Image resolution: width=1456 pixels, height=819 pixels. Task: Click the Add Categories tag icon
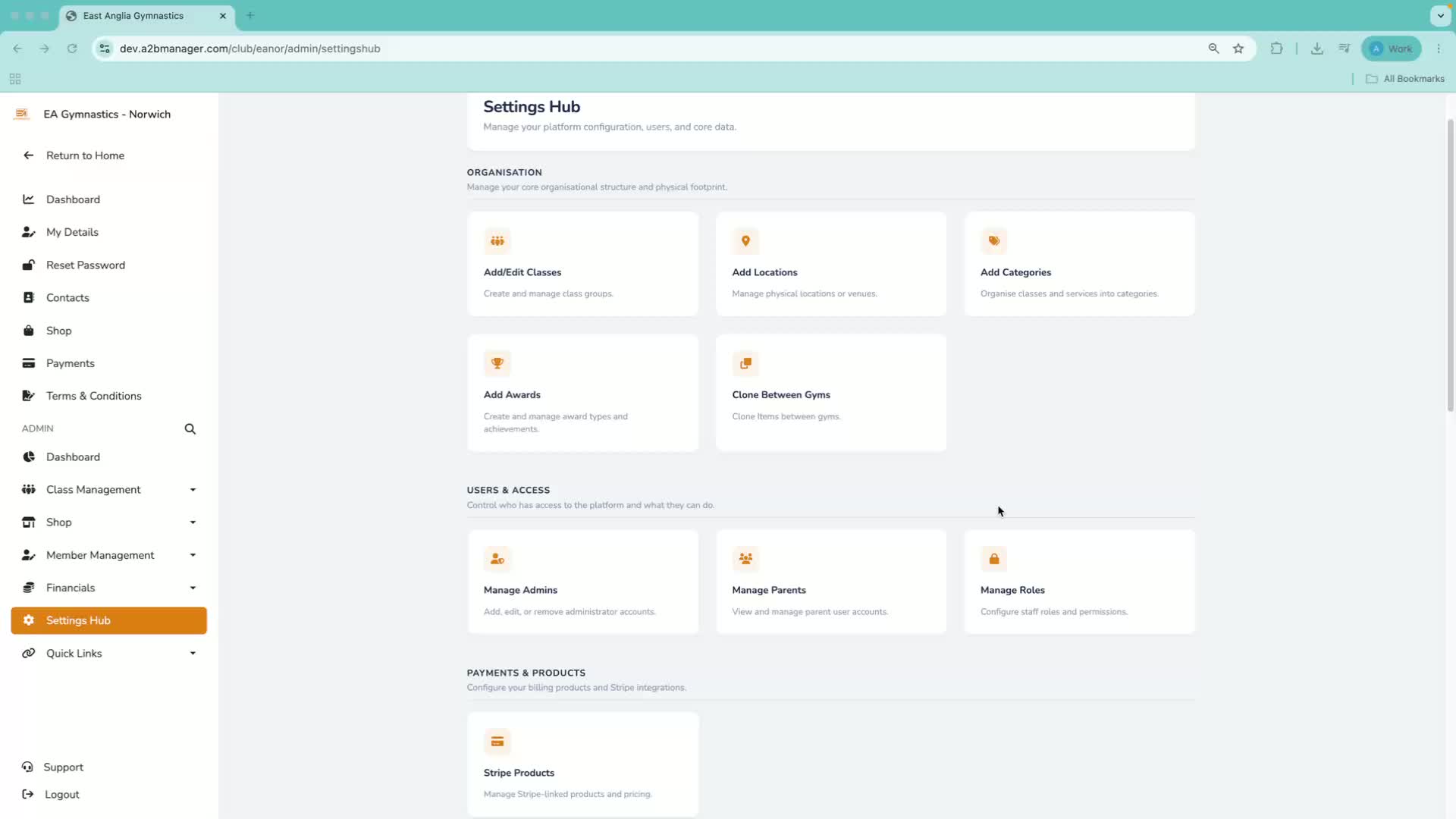993,241
